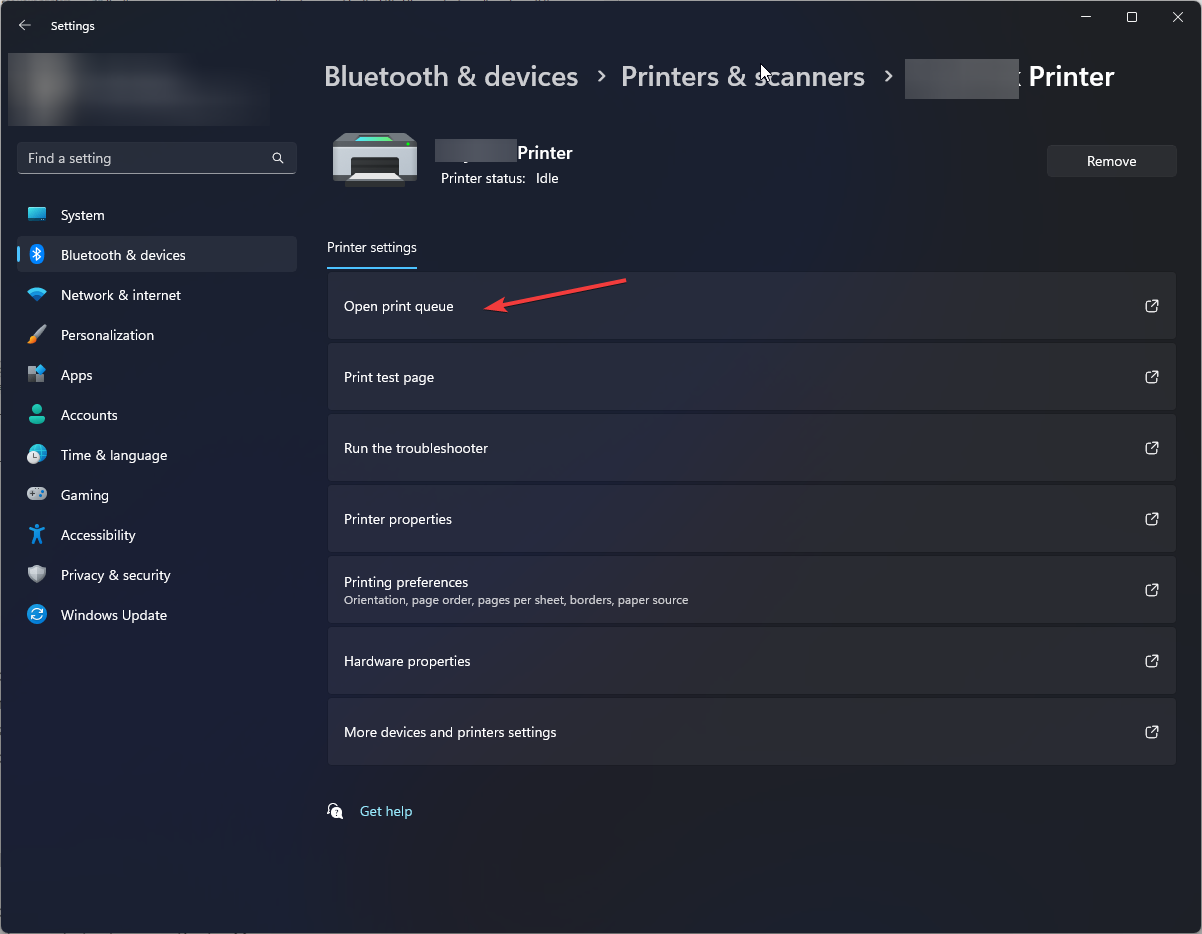Click the Bluetooth icon in sidebar

(37, 255)
